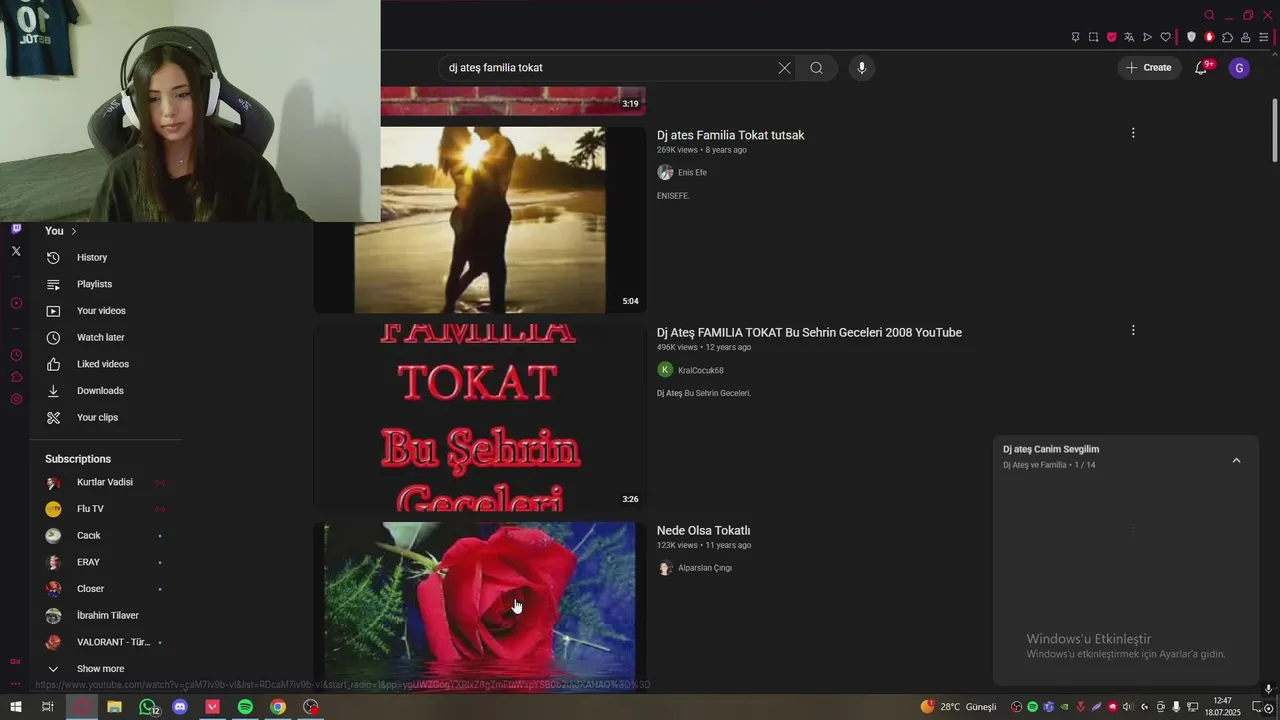
Task: Open Task View in taskbar
Action: pos(47,707)
